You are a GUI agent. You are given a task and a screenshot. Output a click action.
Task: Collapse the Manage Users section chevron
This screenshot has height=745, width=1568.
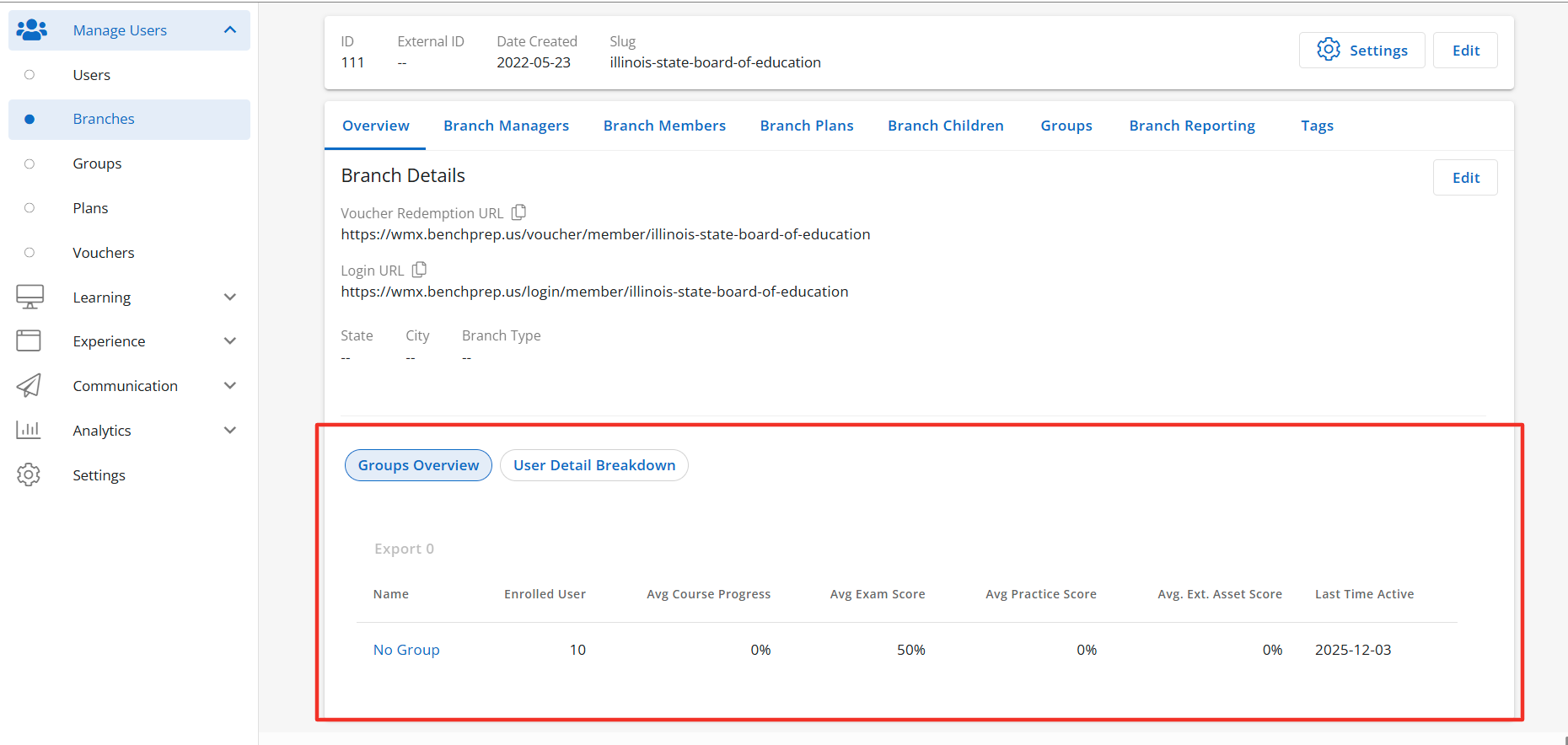pyautogui.click(x=230, y=30)
